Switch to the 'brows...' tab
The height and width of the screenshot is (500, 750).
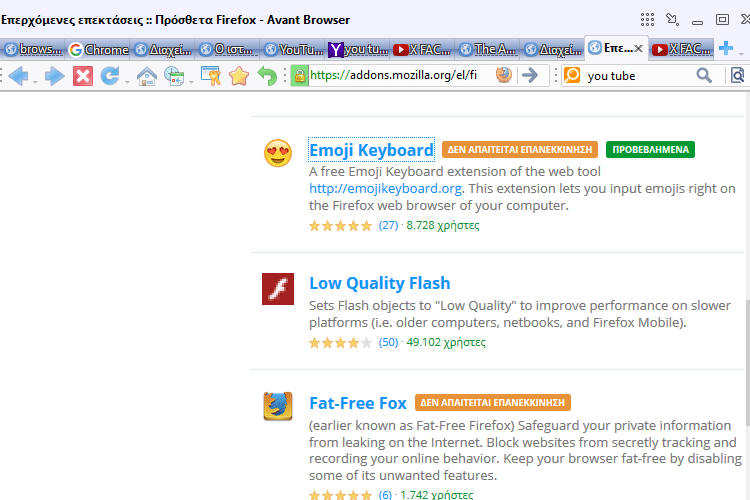pyautogui.click(x=33, y=49)
